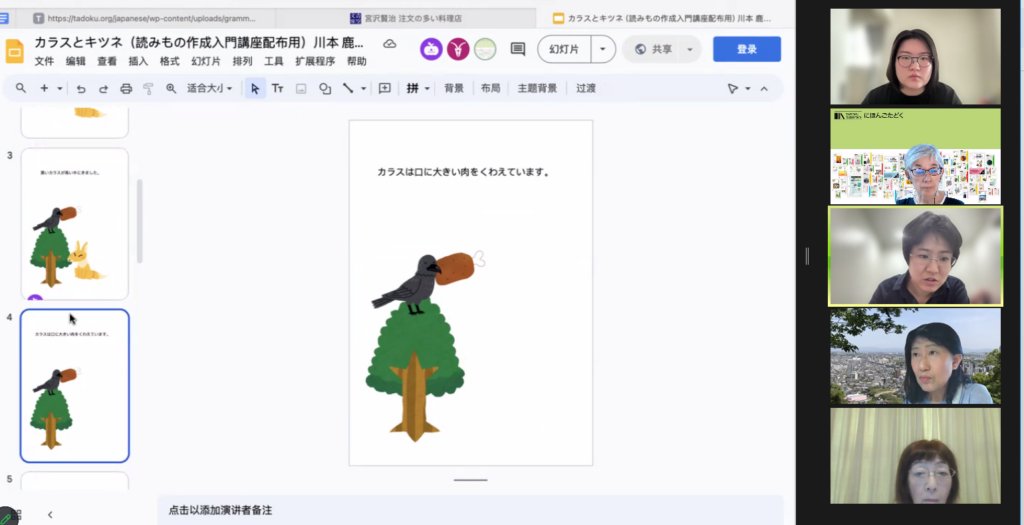Click the redo arrow icon
Image resolution: width=1024 pixels, height=525 pixels.
[x=103, y=89]
